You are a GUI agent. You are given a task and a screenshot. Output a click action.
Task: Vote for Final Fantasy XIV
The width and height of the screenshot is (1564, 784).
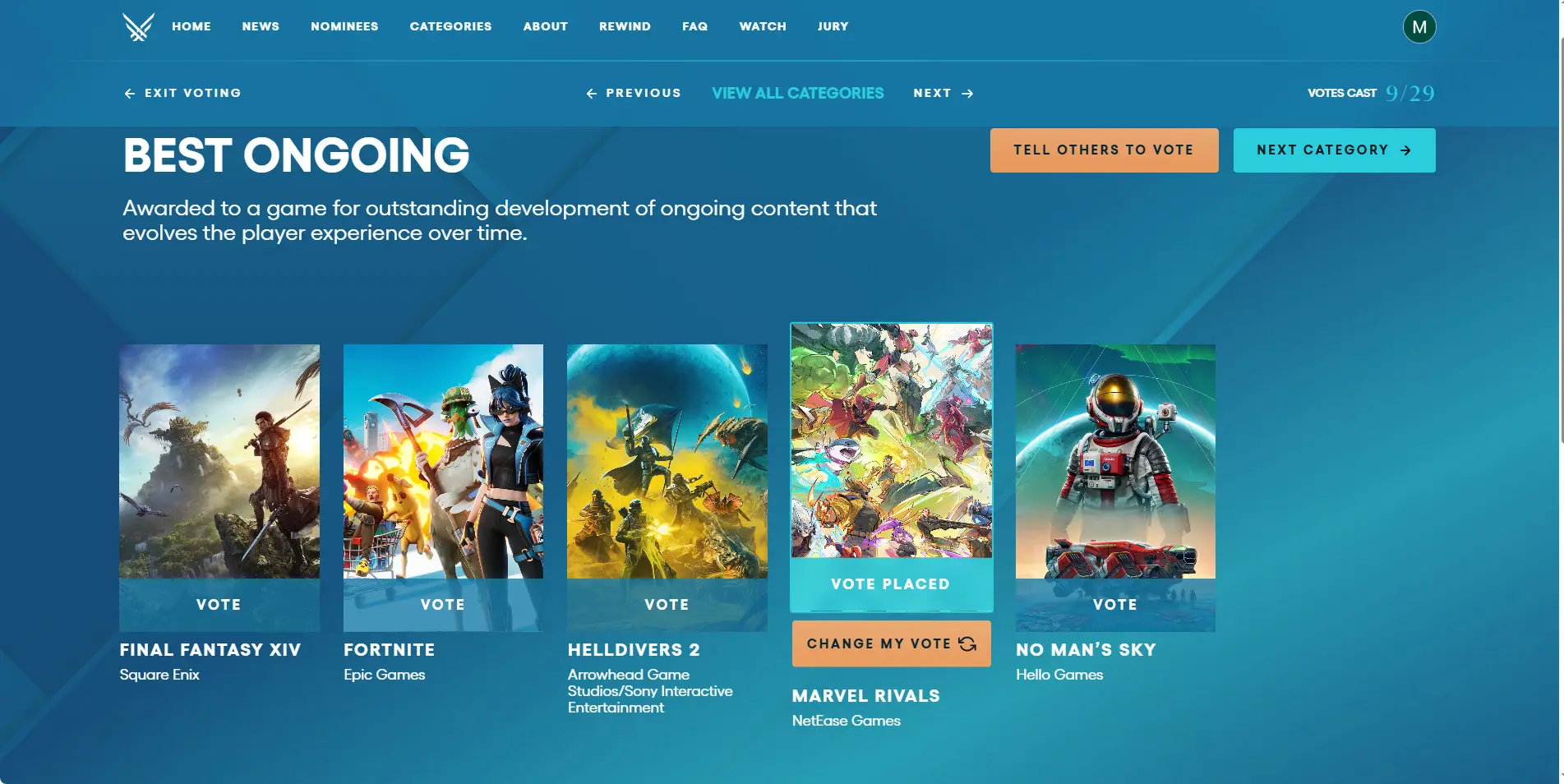coord(219,605)
